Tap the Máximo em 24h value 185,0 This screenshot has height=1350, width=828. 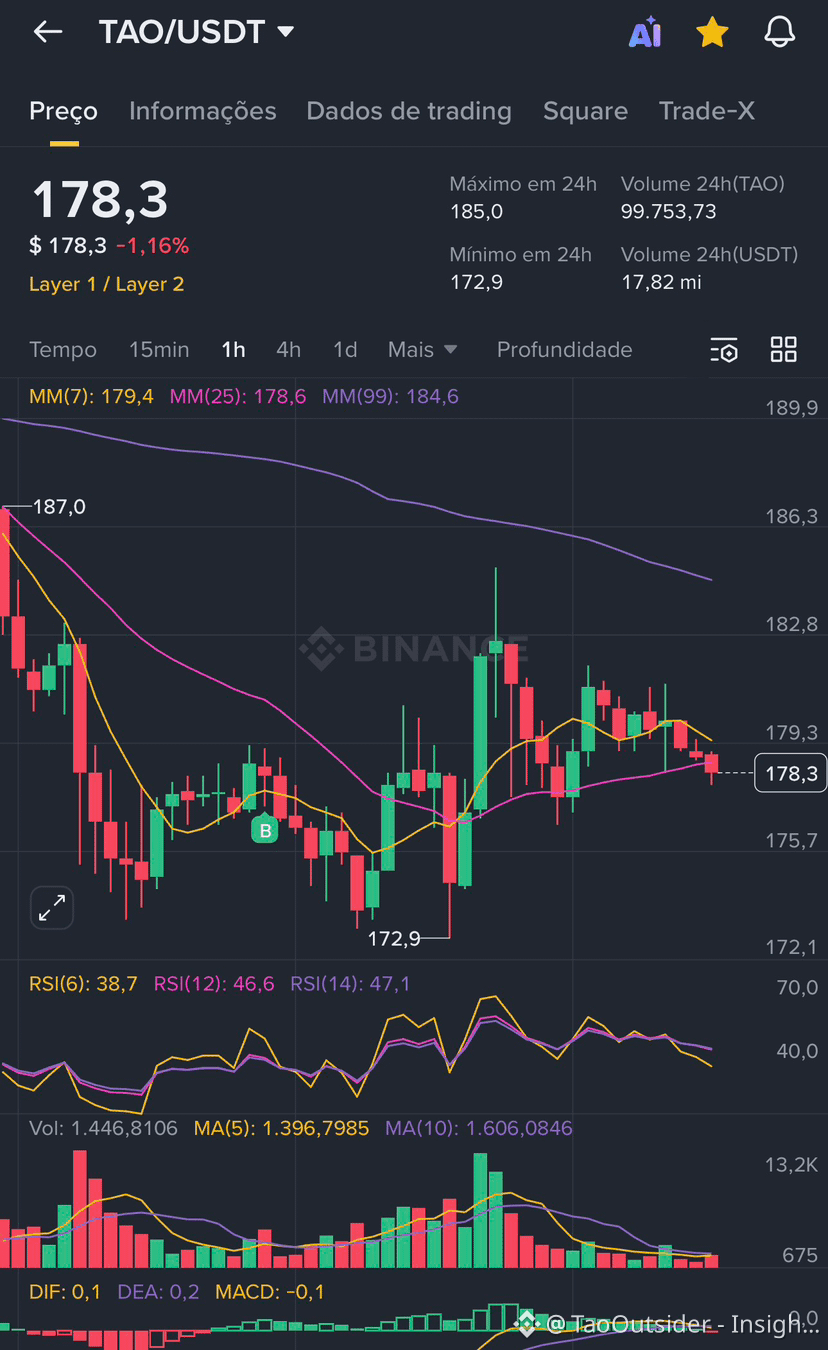point(476,211)
